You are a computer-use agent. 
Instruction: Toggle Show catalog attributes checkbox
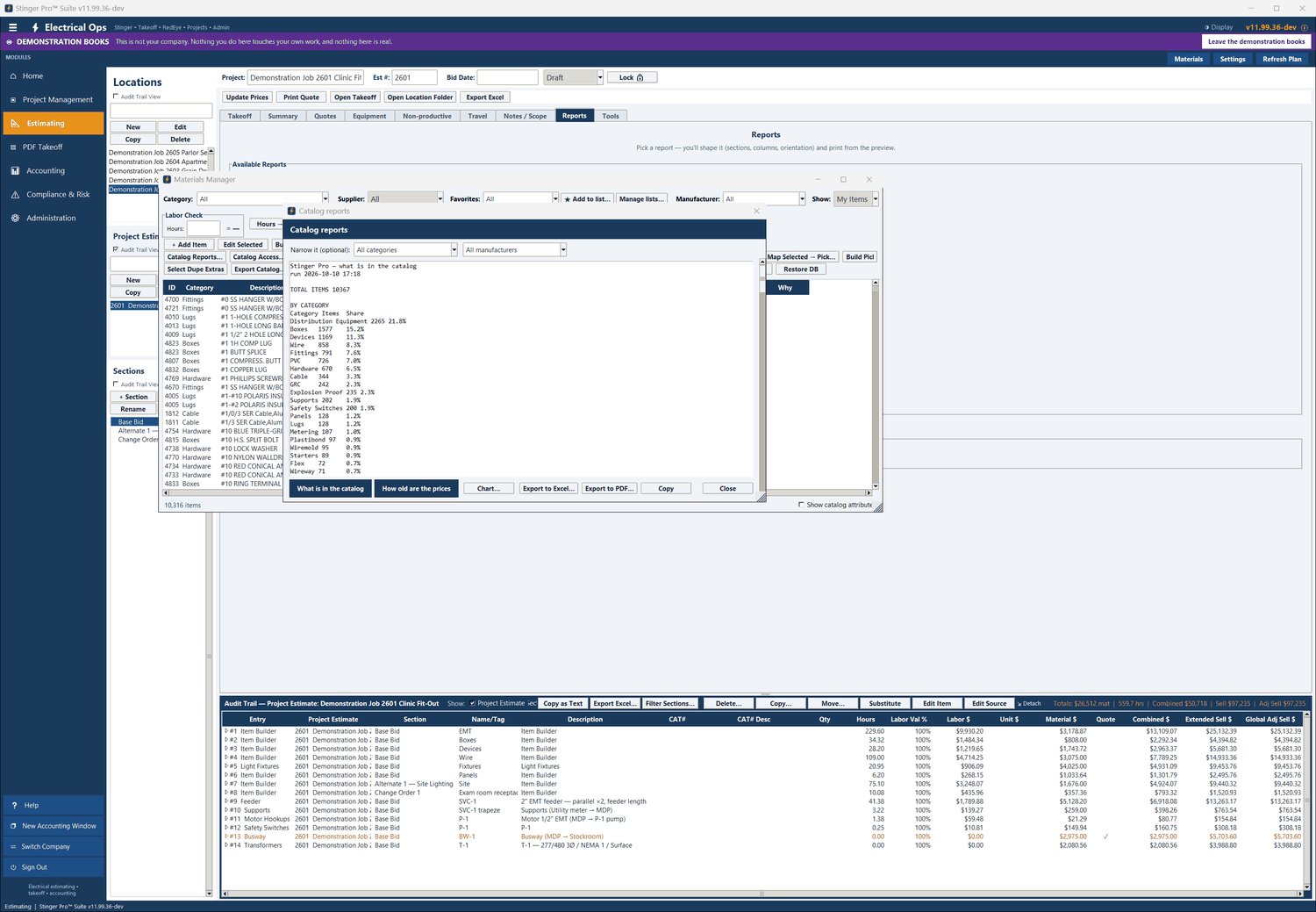(x=801, y=505)
